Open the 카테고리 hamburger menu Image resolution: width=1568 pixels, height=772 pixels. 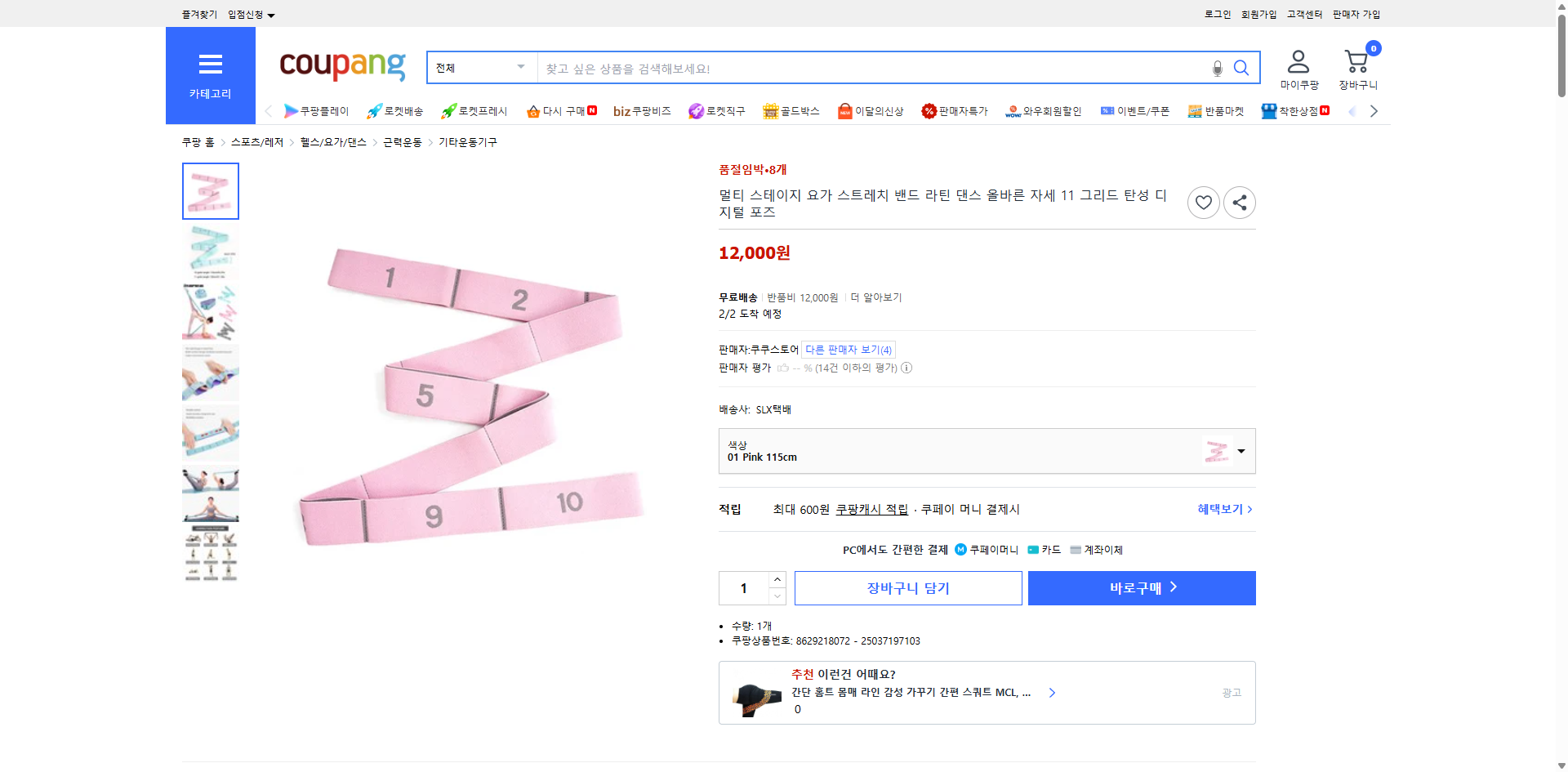pyautogui.click(x=210, y=65)
